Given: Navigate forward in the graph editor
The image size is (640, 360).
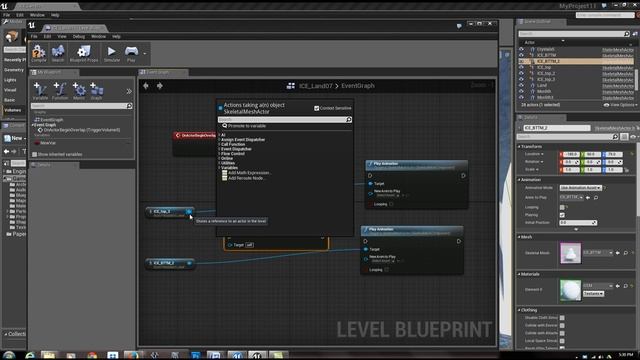Looking at the screenshot, I should coord(160,86).
